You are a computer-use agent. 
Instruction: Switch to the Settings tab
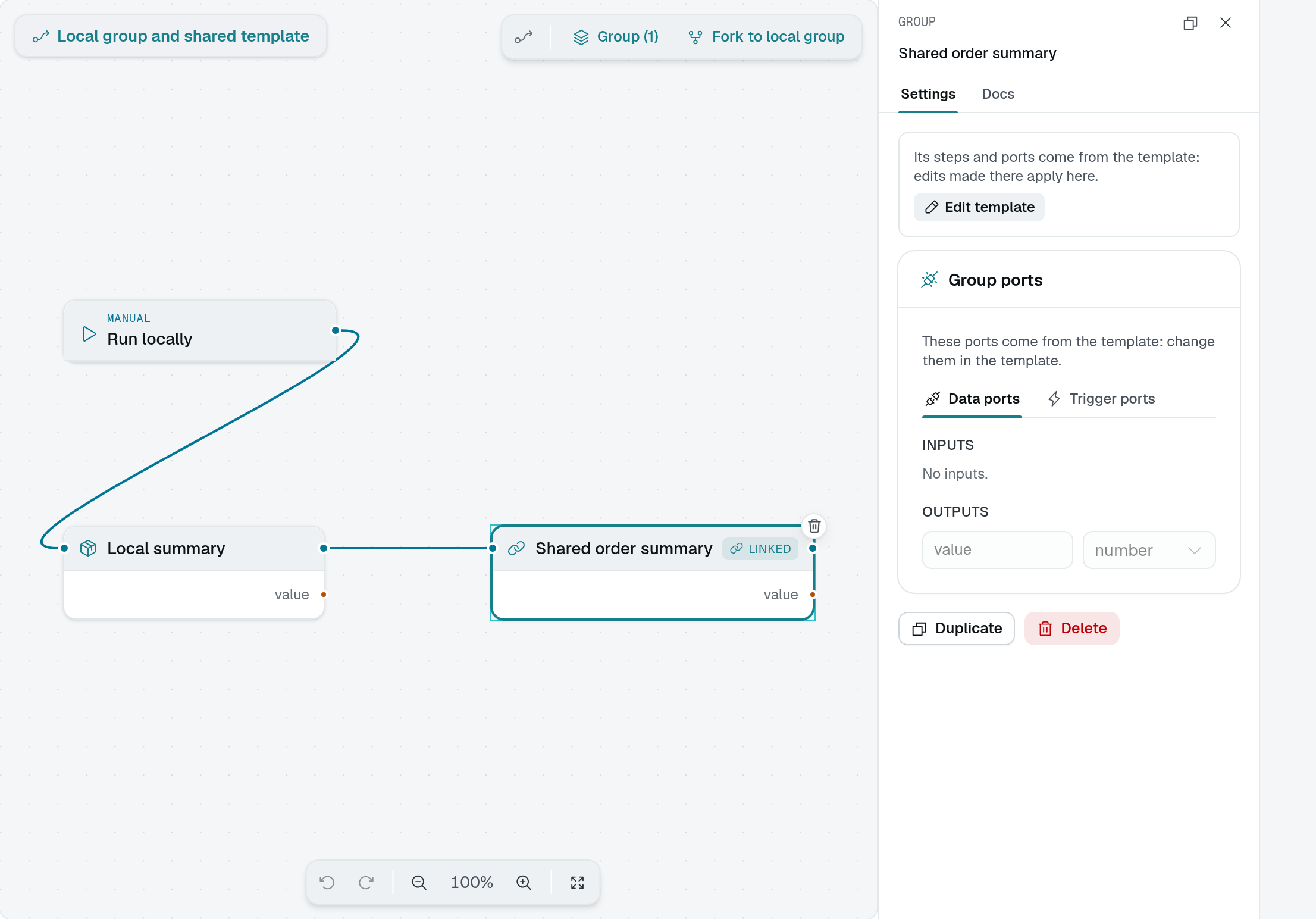(x=928, y=94)
